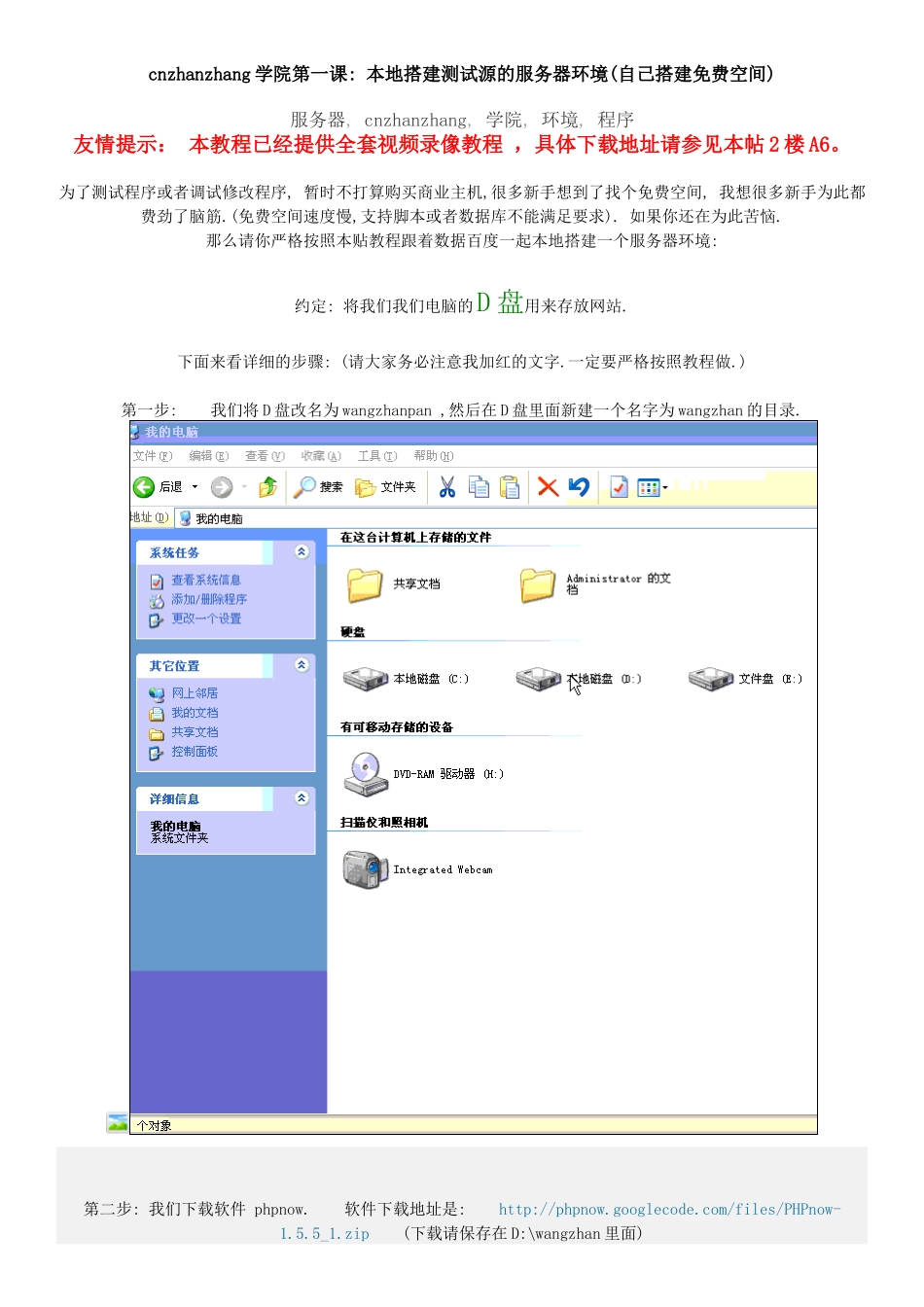Click the phpnow.googlecode.com download hyperlink

(x=669, y=1210)
